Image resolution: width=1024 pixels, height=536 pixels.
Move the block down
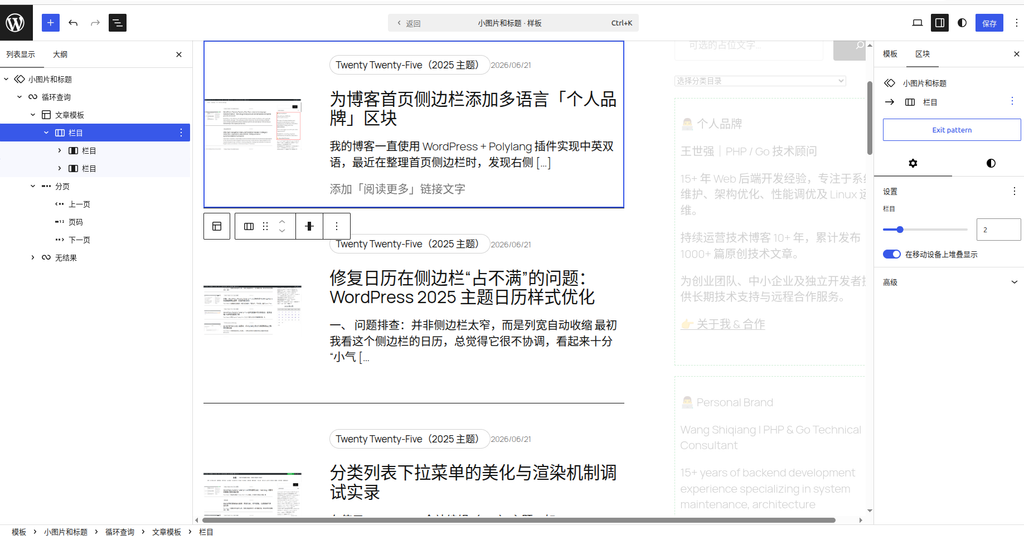point(282,230)
